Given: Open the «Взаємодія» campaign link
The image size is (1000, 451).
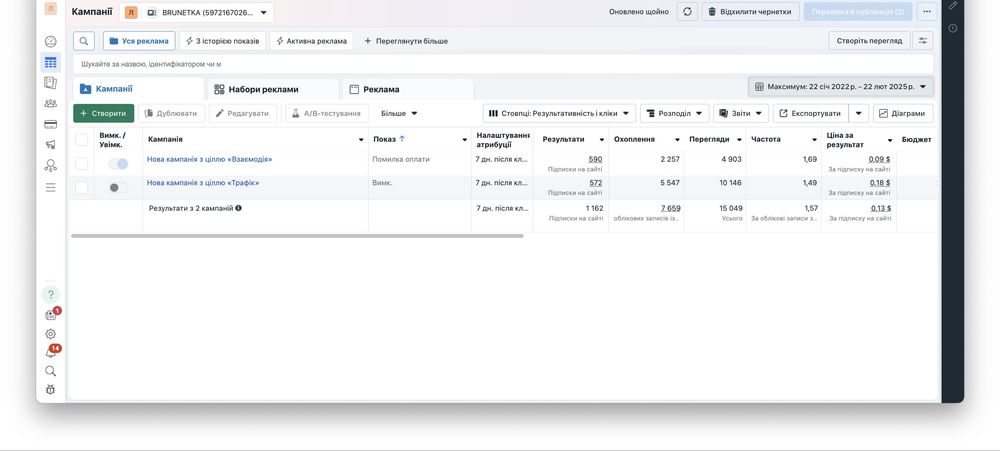Looking at the screenshot, I should (209, 159).
